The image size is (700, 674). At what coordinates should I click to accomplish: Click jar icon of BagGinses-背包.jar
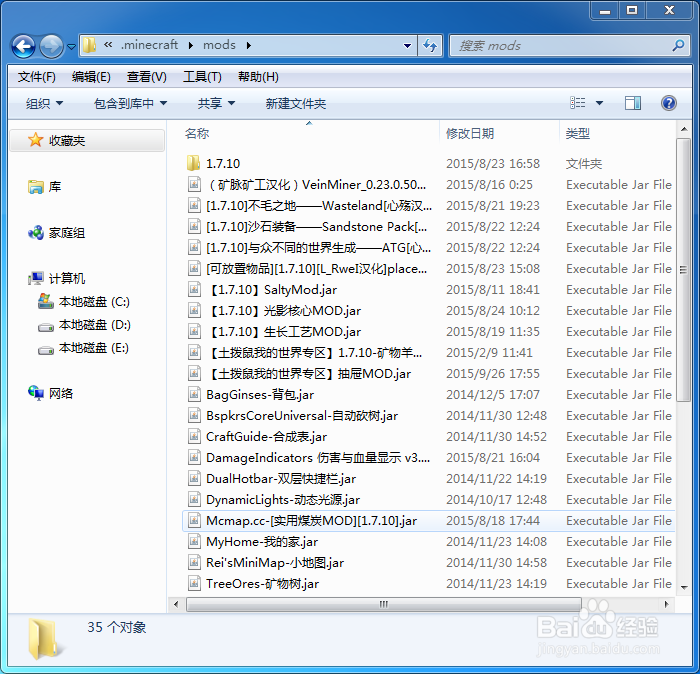(194, 394)
